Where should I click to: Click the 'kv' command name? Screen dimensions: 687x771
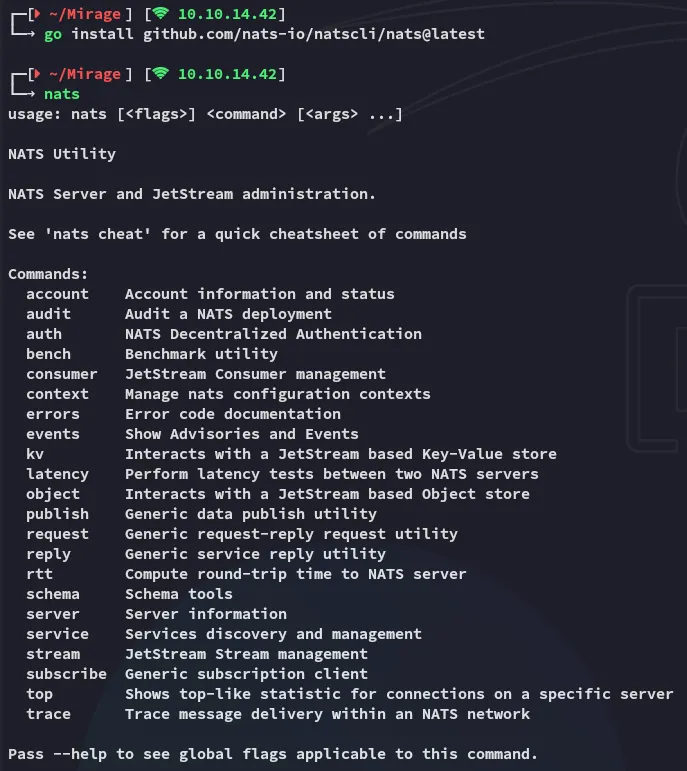[x=35, y=454]
